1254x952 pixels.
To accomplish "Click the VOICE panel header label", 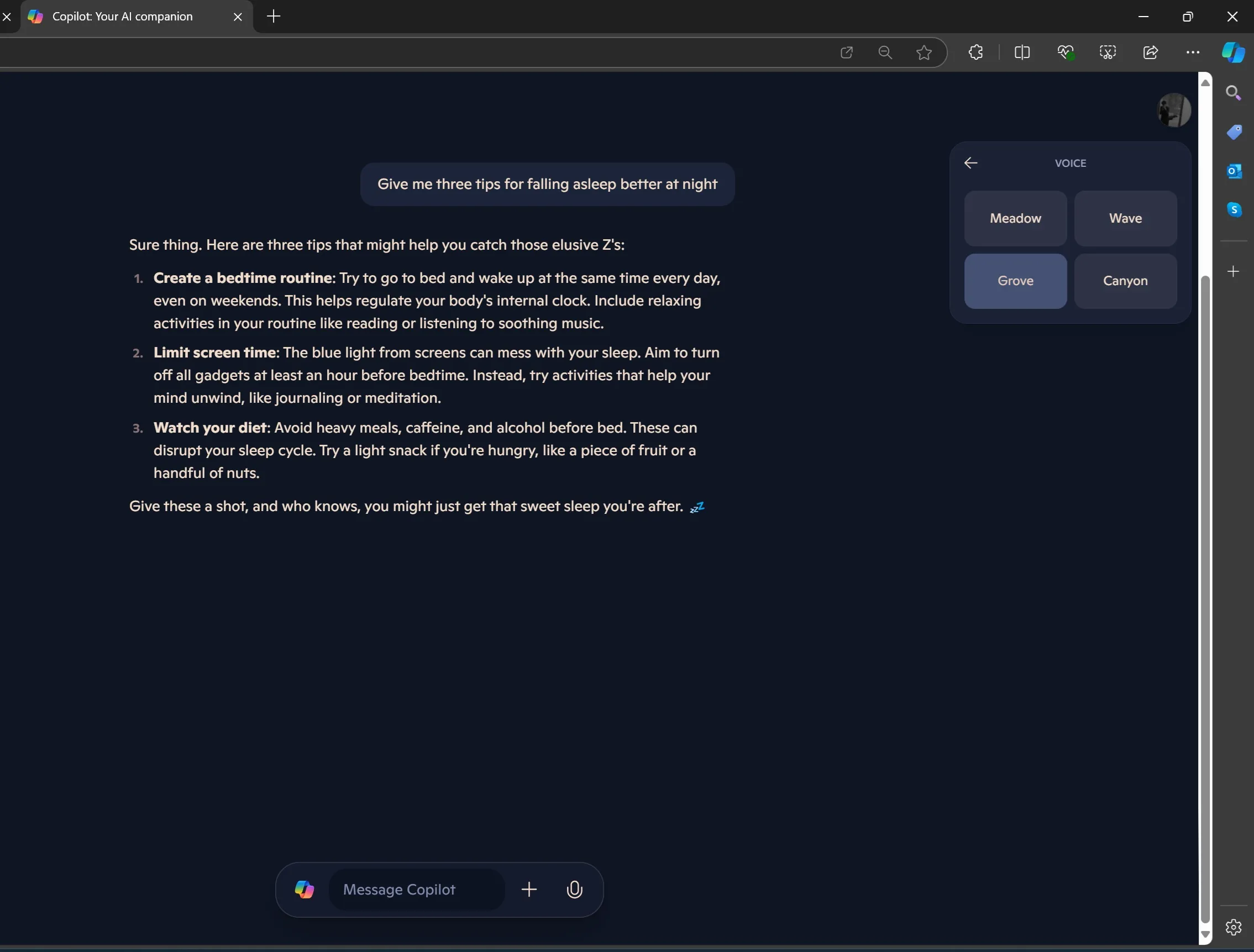I will click(1070, 163).
